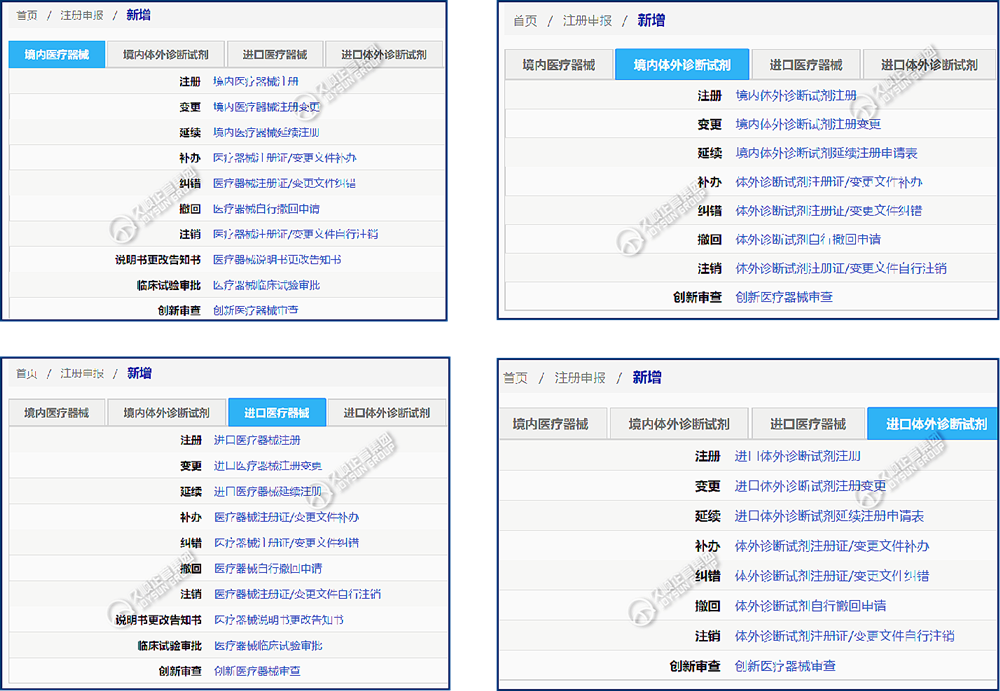Open the 境内体外诊断试剂延续注册申请表 link
Image resolution: width=1000 pixels, height=691 pixels.
826,153
